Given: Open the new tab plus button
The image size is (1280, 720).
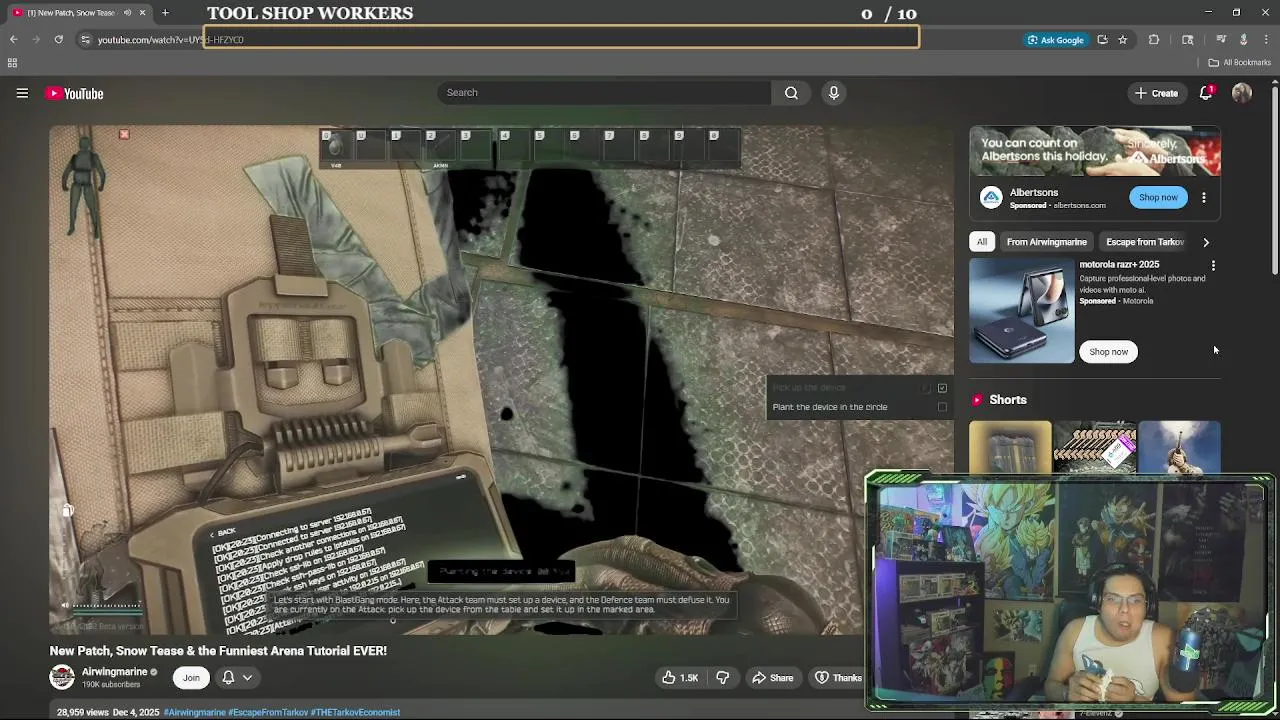Looking at the screenshot, I should pyautogui.click(x=165, y=13).
